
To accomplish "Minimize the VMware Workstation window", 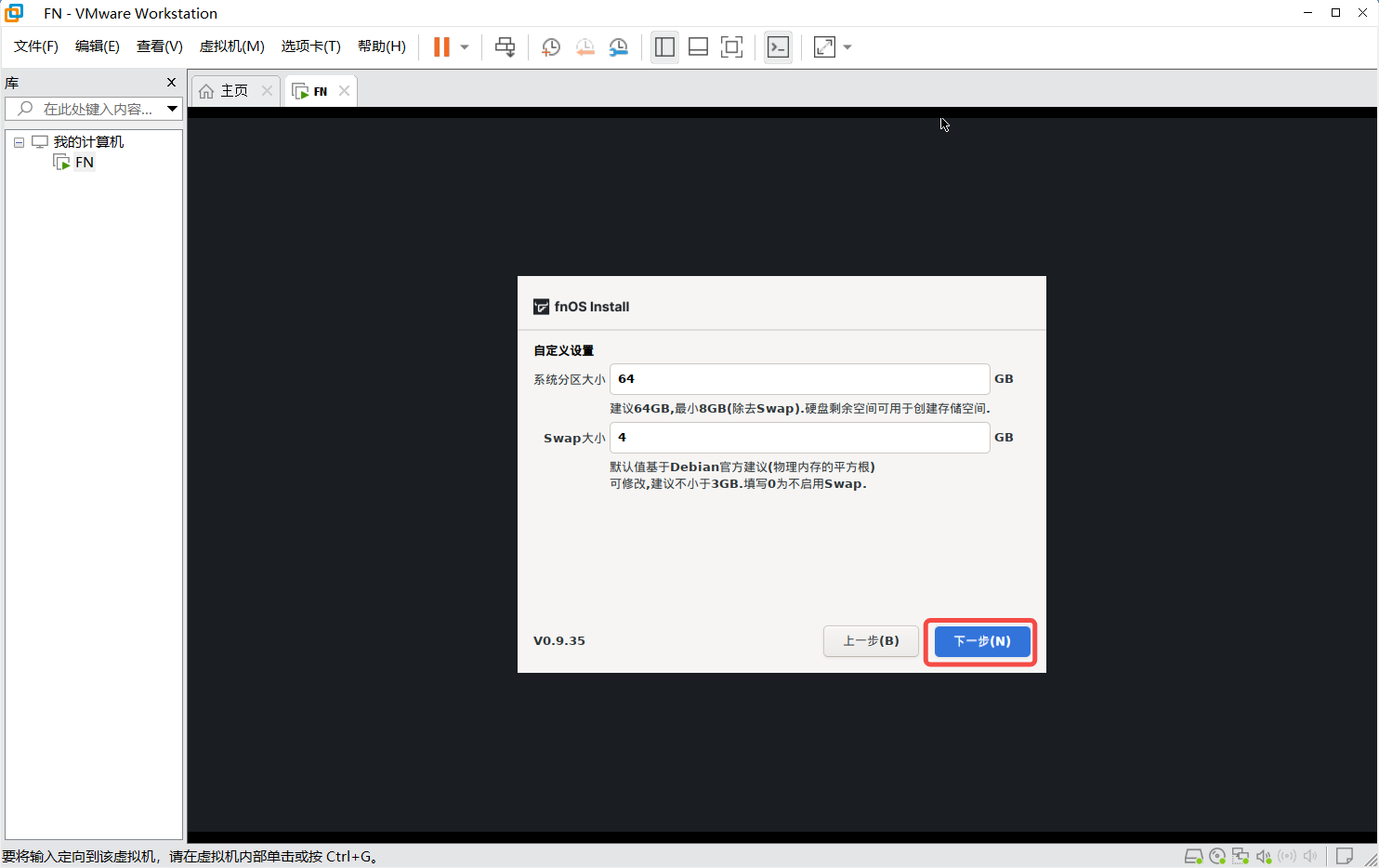I will point(1307,13).
